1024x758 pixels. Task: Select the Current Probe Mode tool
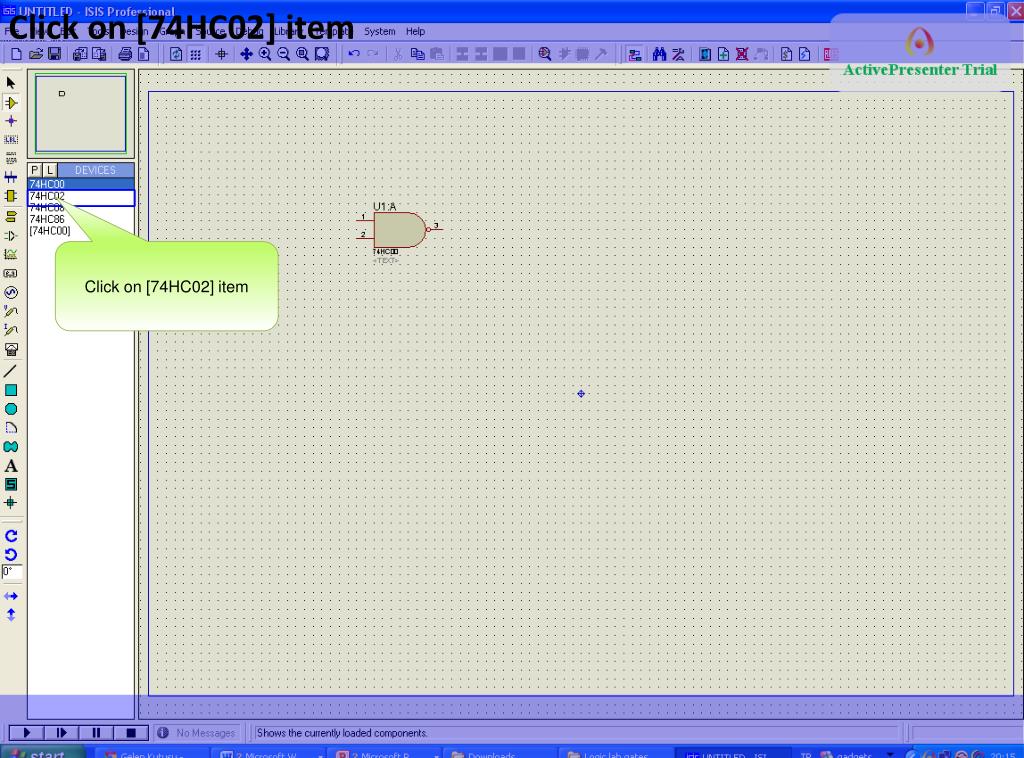pos(10,330)
